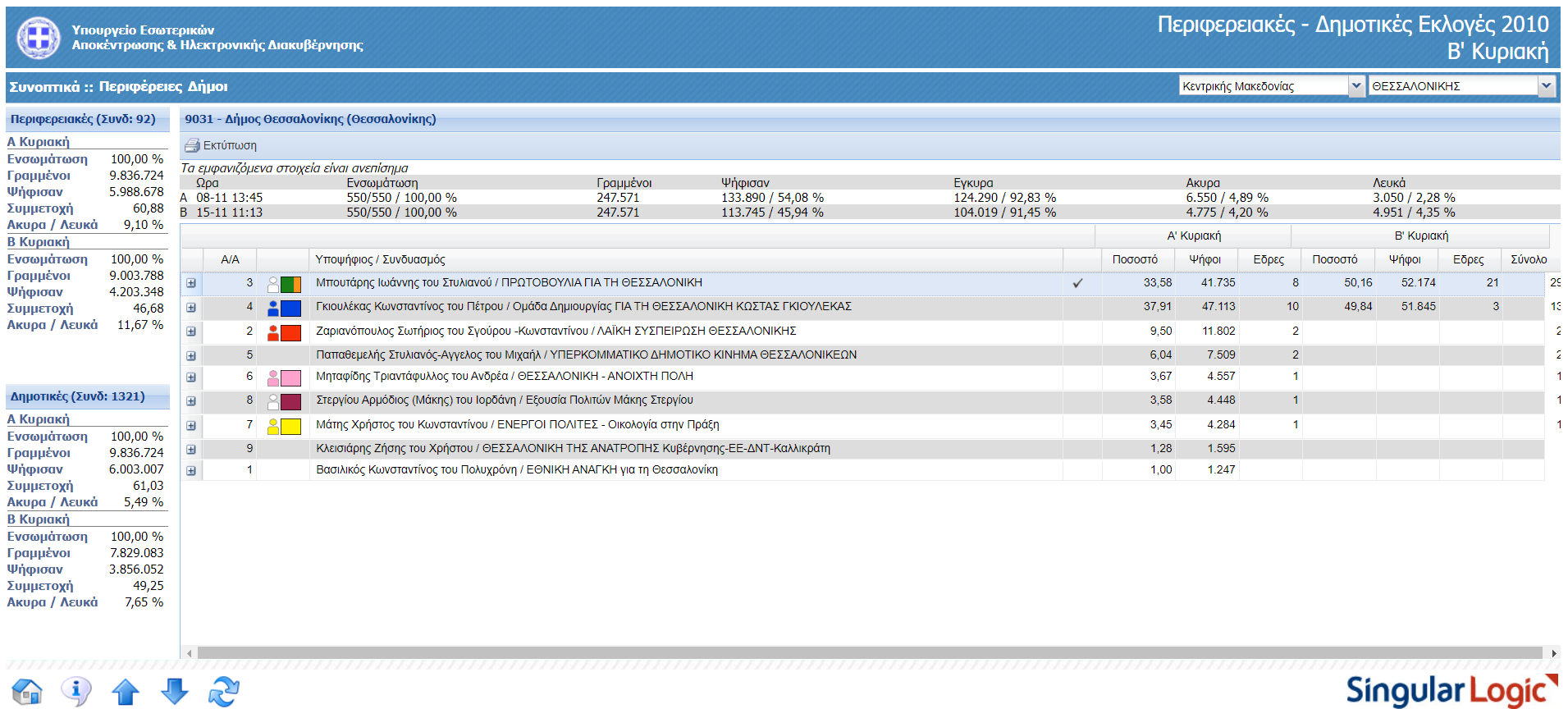Click the SingularLogic logo

click(x=1451, y=690)
